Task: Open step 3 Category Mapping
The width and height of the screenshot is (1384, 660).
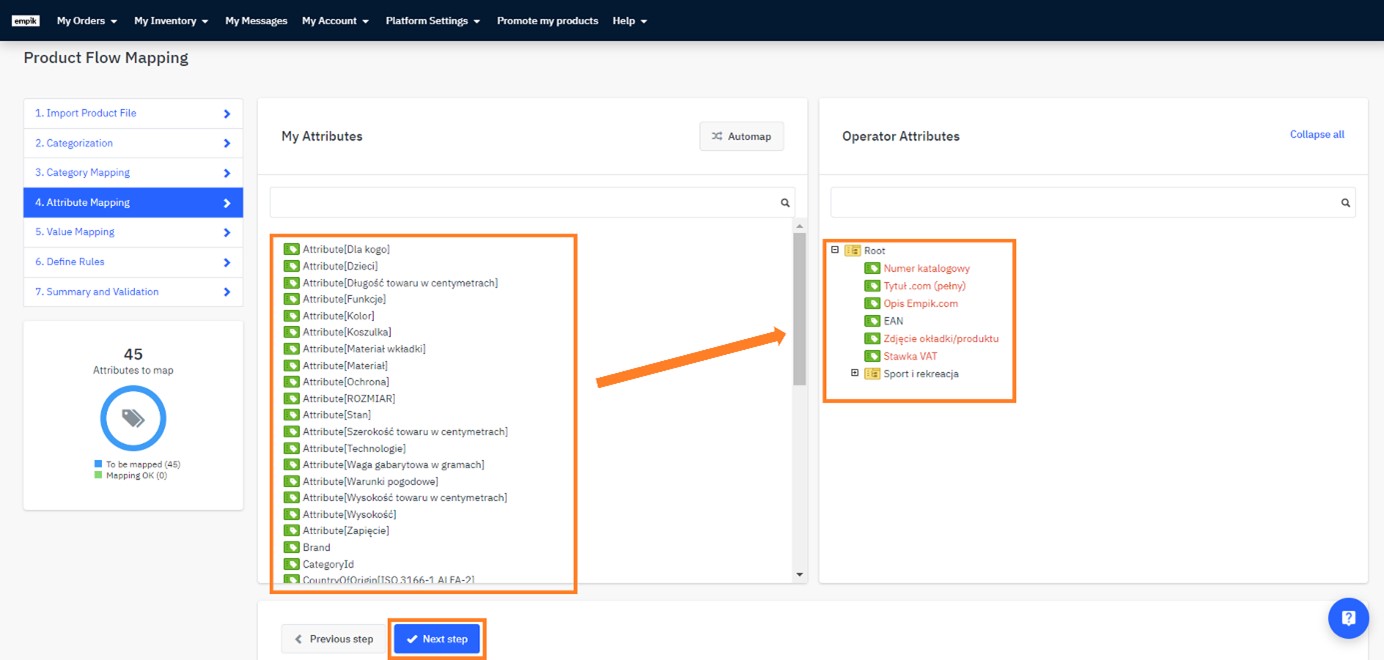Action: (x=132, y=173)
